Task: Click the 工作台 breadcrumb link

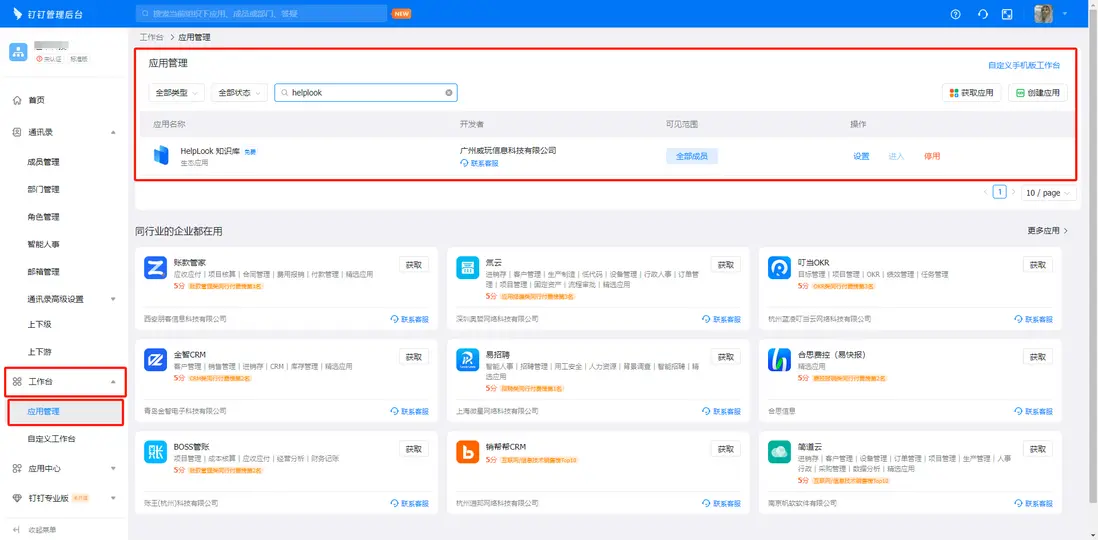Action: click(x=151, y=37)
